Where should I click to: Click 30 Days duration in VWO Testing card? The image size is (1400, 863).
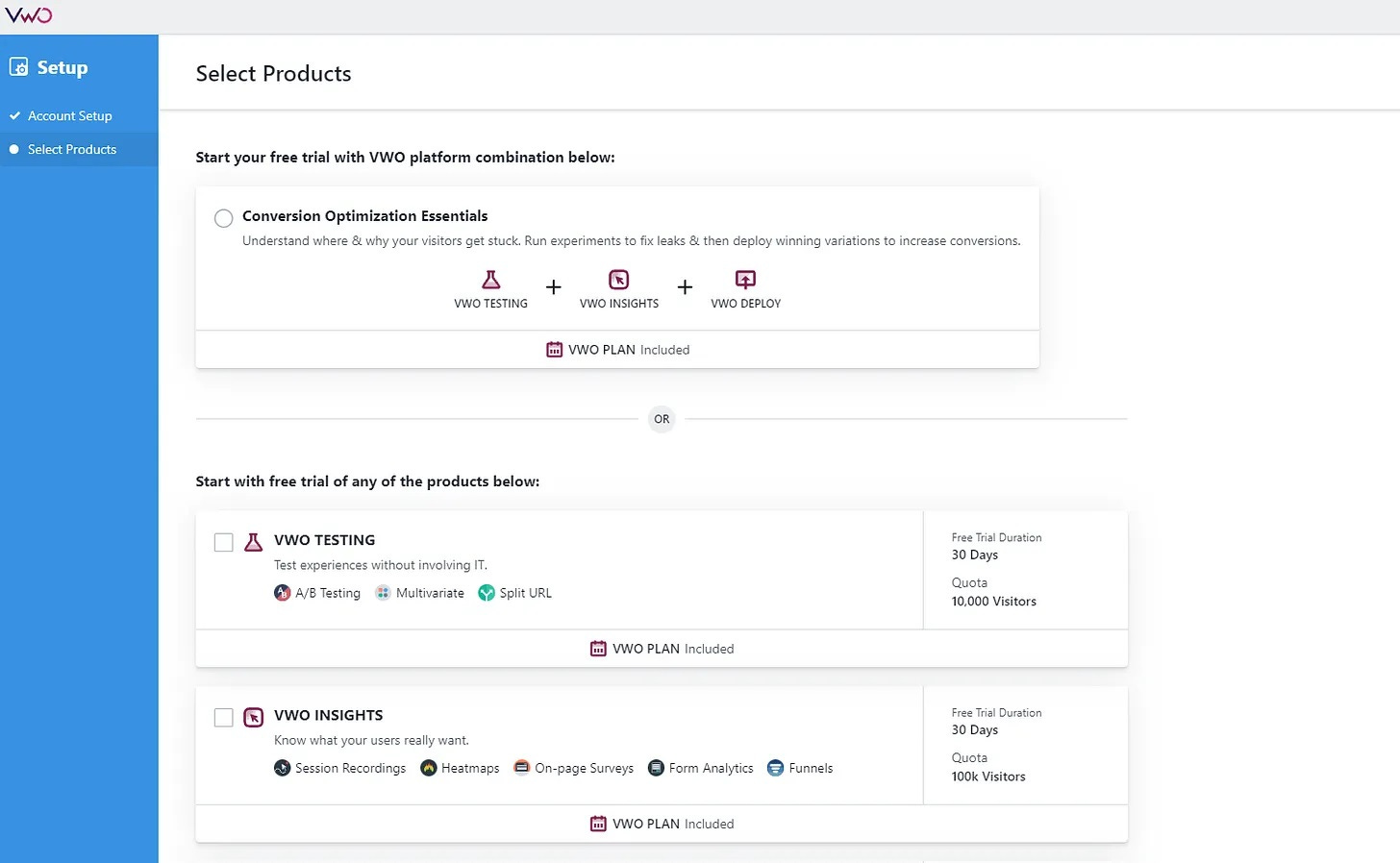(x=975, y=555)
